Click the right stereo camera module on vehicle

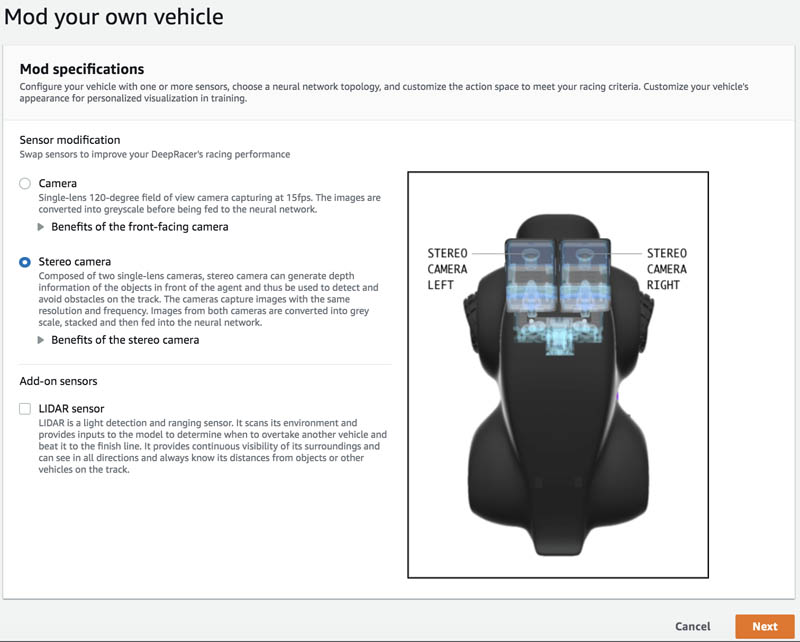pyautogui.click(x=585, y=276)
